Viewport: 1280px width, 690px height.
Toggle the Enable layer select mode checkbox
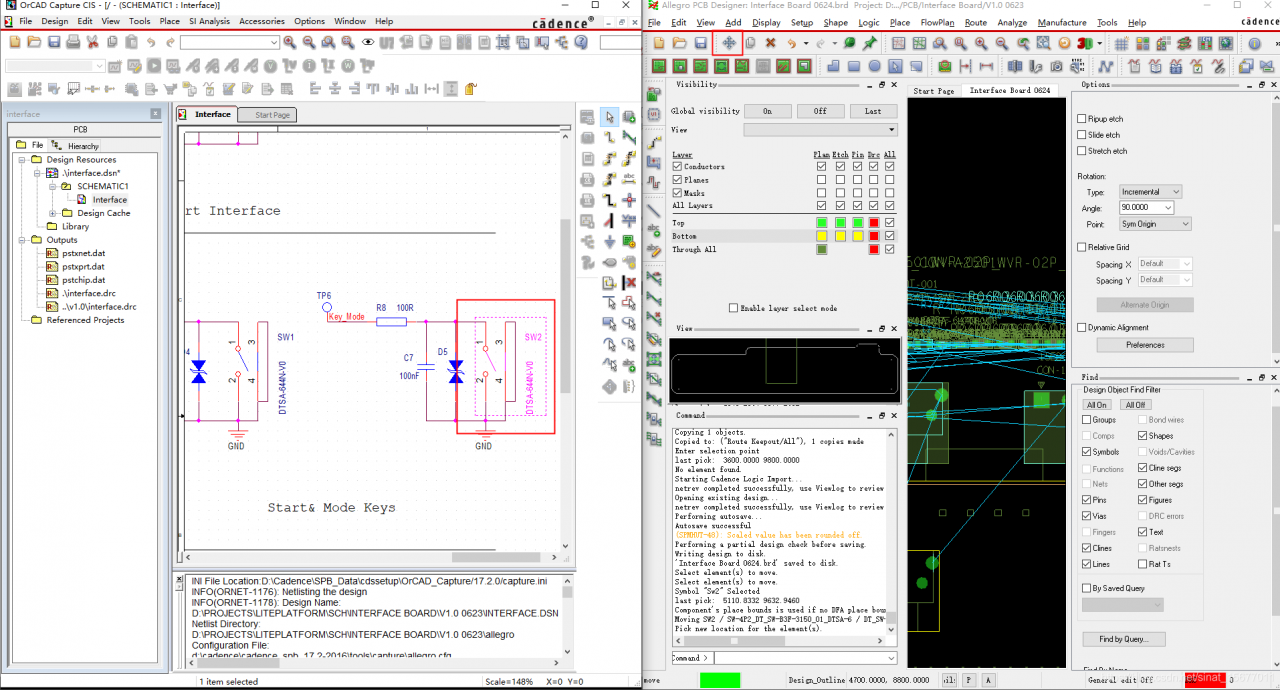click(x=734, y=308)
